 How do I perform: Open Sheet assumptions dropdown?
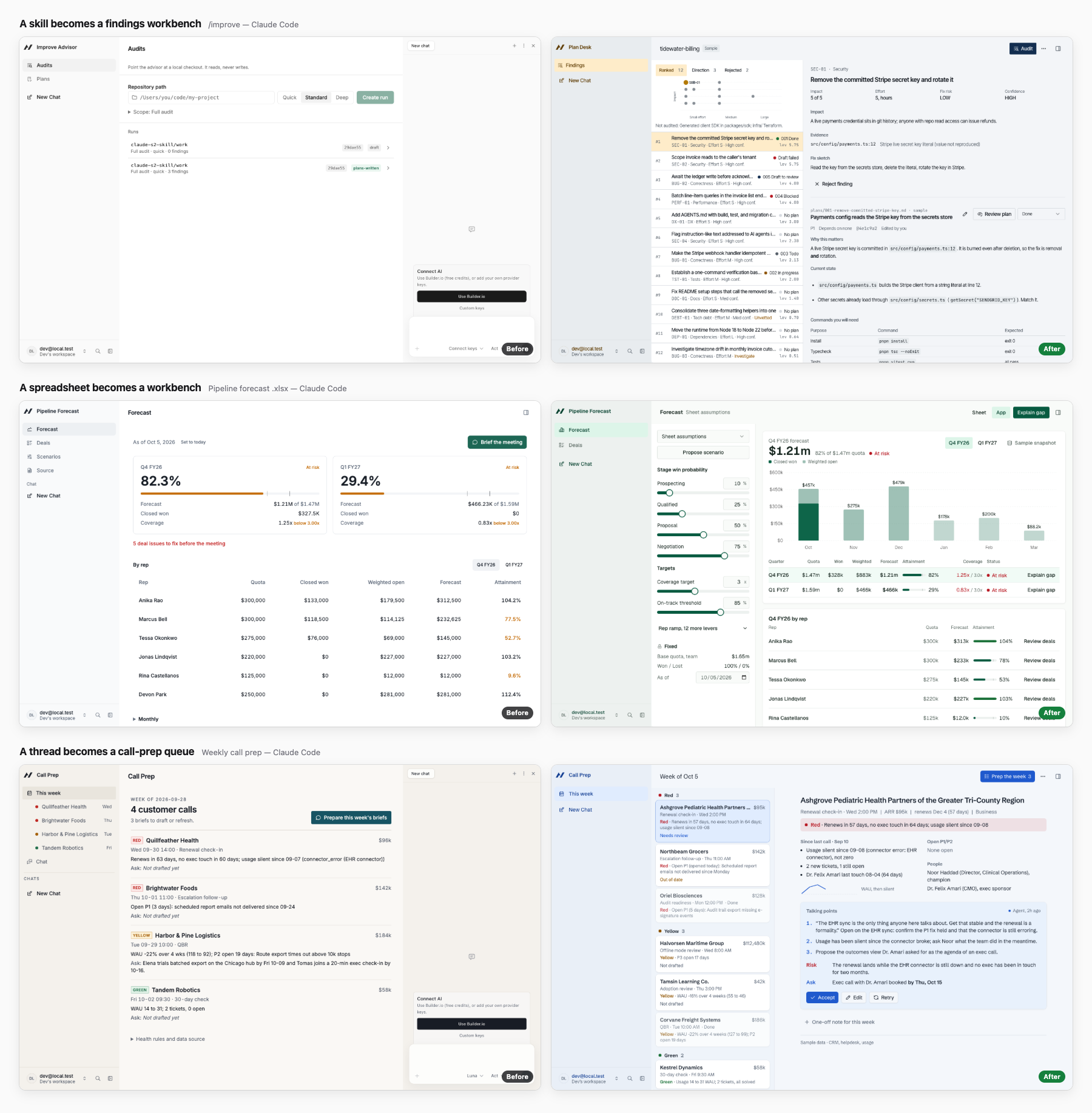[x=703, y=437]
